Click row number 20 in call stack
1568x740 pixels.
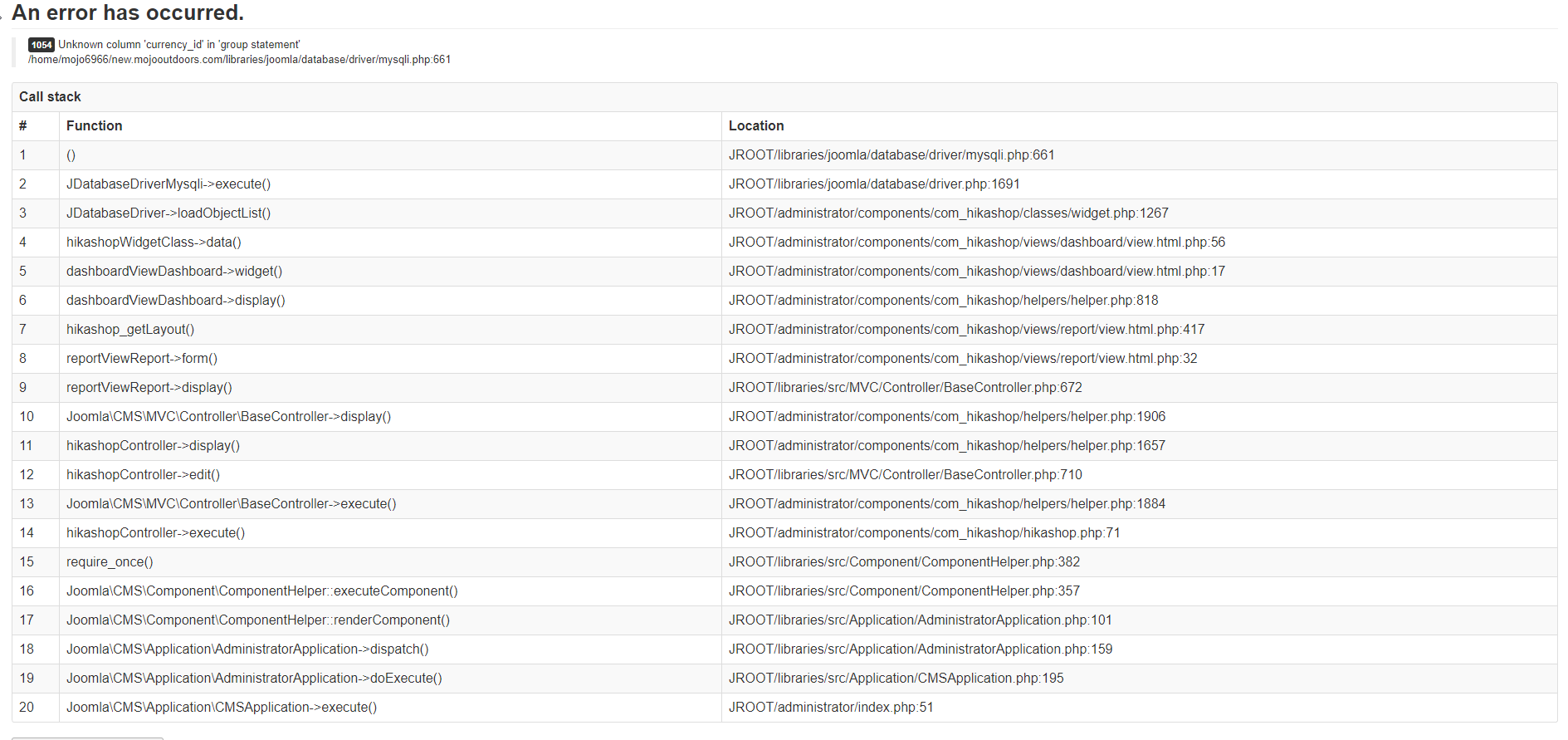pos(27,708)
